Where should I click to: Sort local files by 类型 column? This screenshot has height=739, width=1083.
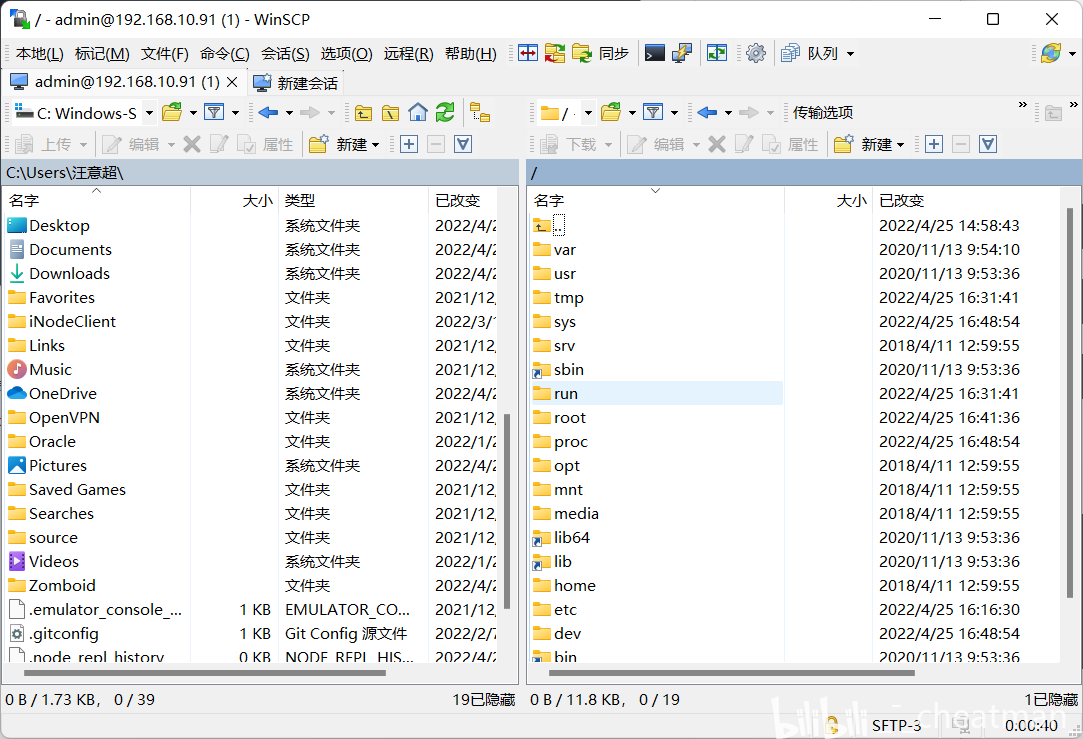[x=353, y=200]
